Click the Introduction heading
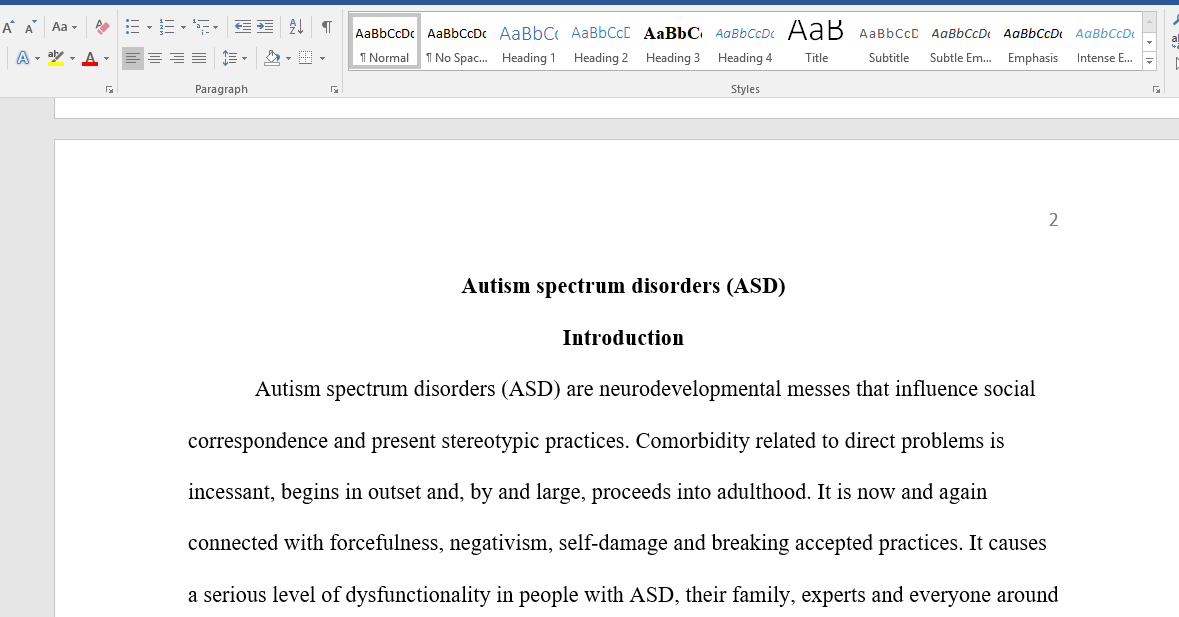Viewport: 1179px width, 617px height. point(623,338)
